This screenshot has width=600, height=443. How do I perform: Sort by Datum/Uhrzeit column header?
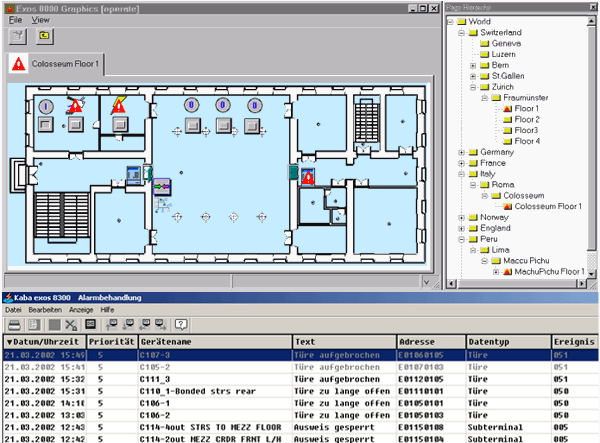[x=45, y=342]
